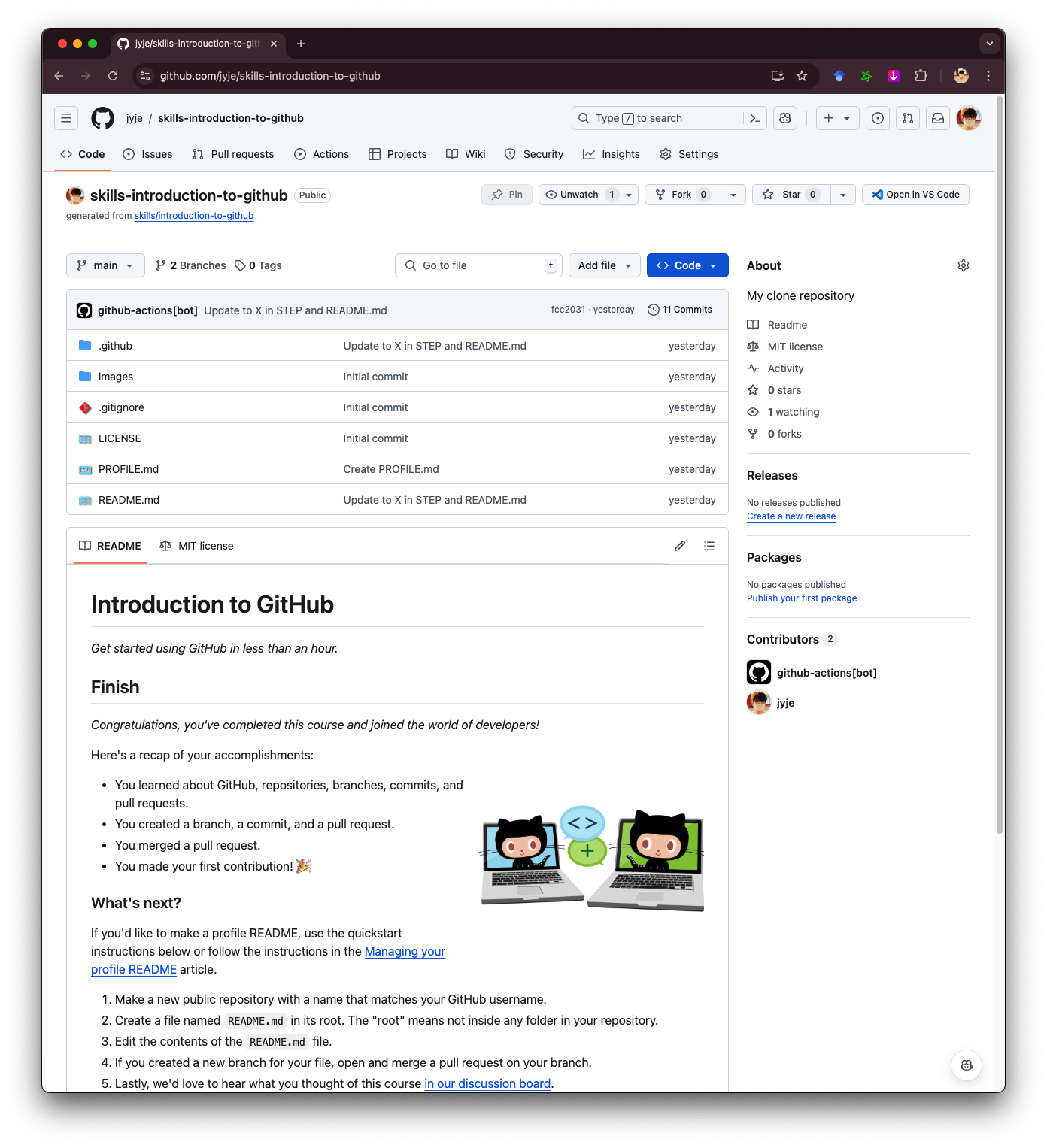Expand the browser tab search chevron
The width and height of the screenshot is (1047, 1148).
point(990,44)
